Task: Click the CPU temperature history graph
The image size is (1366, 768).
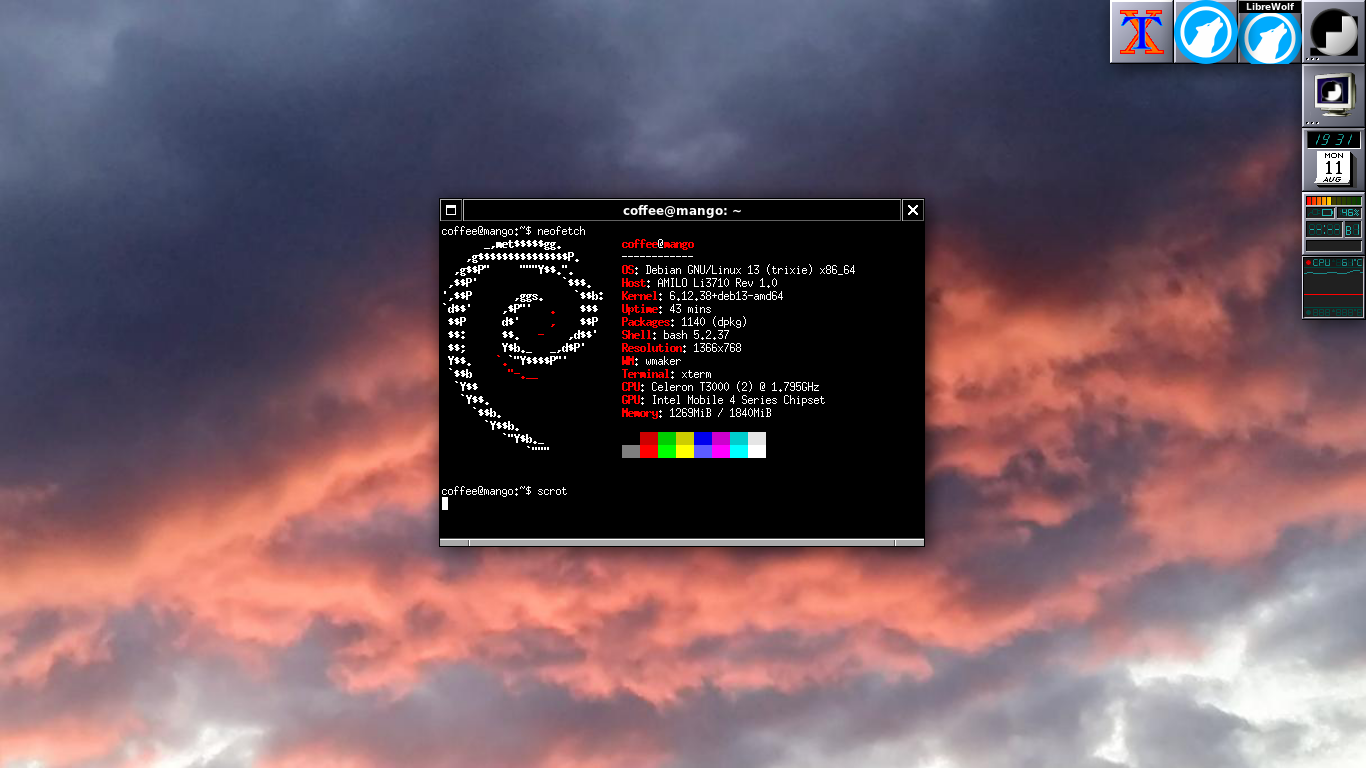Action: click(x=1333, y=287)
